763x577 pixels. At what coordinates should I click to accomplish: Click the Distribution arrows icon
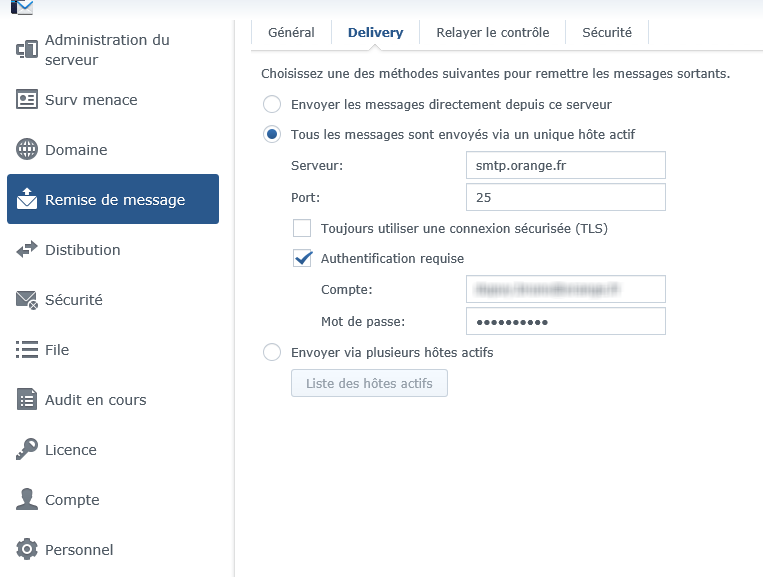27,250
